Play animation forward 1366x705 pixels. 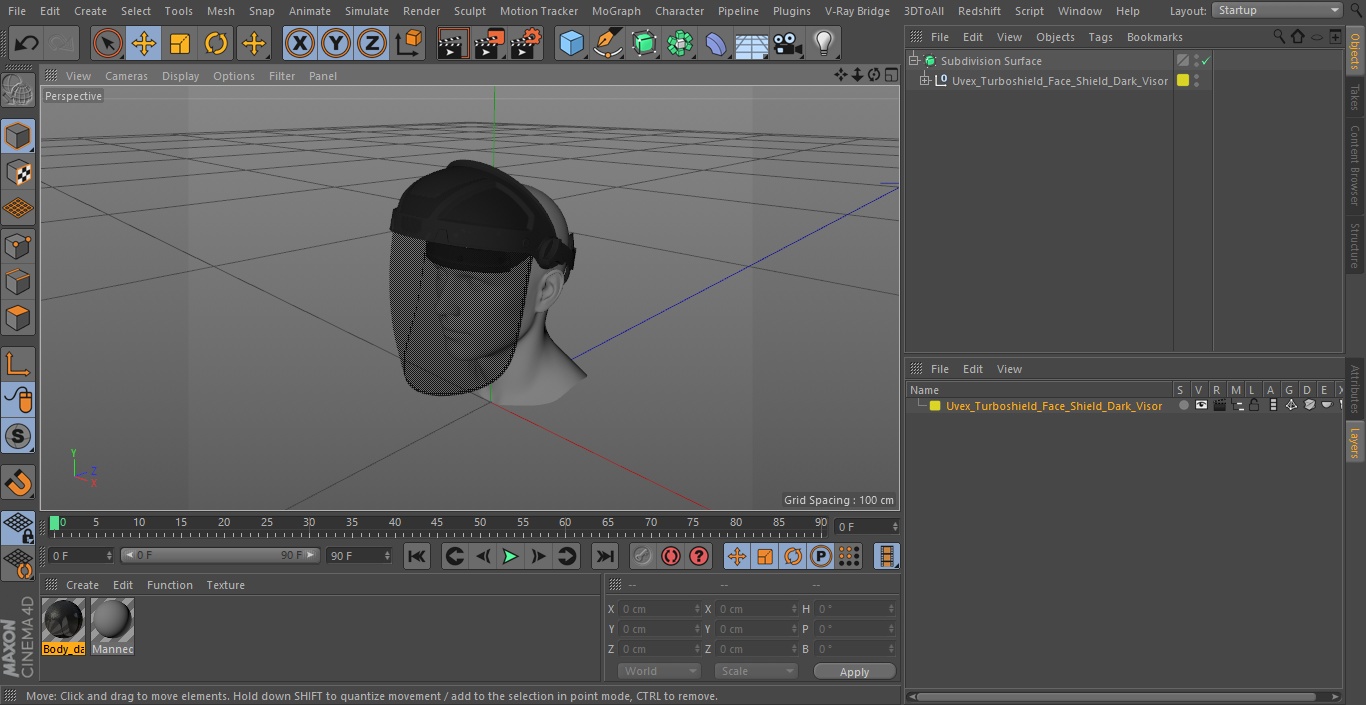coord(510,556)
